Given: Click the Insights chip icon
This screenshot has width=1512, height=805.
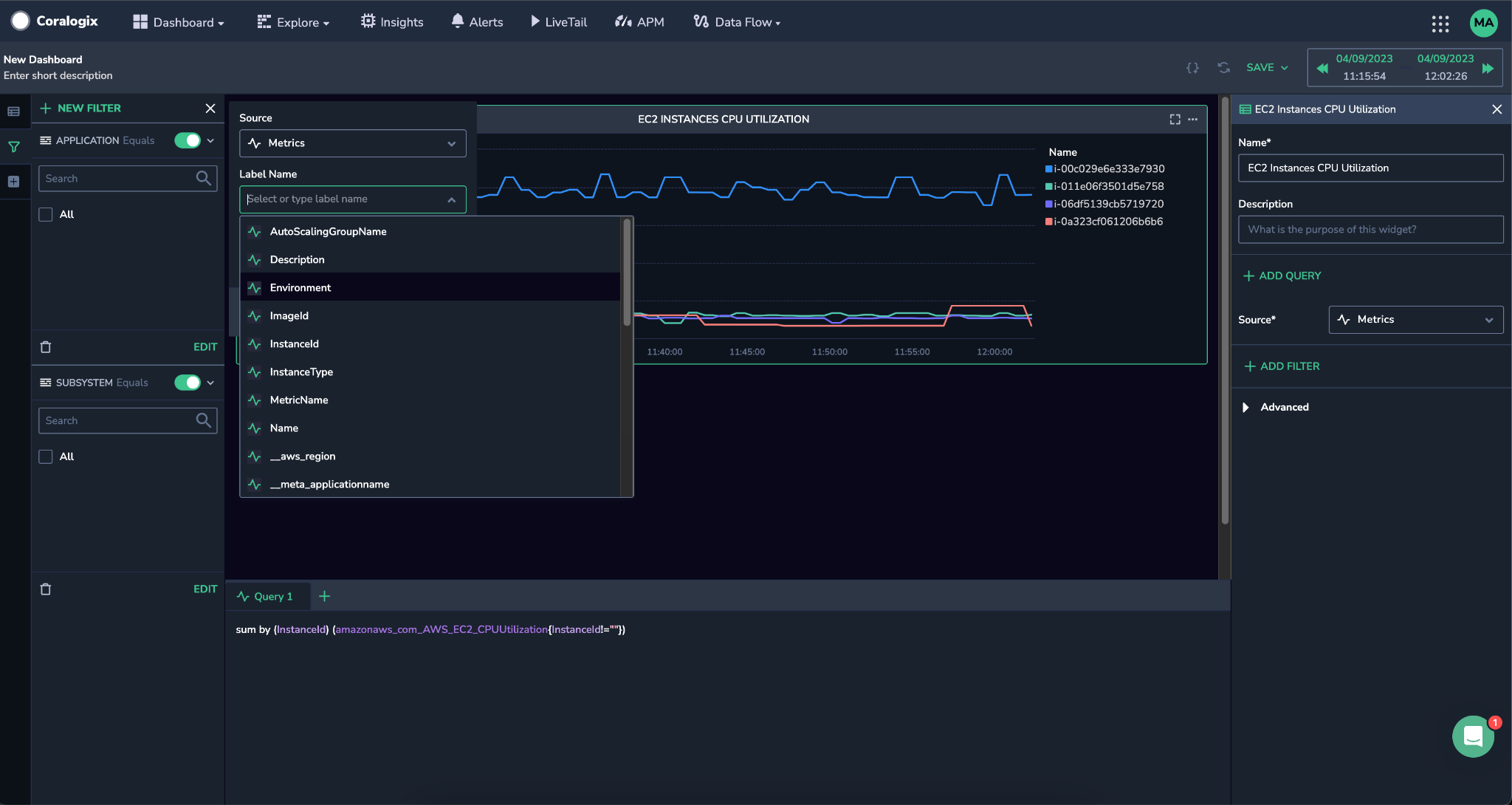Looking at the screenshot, I should (x=368, y=21).
